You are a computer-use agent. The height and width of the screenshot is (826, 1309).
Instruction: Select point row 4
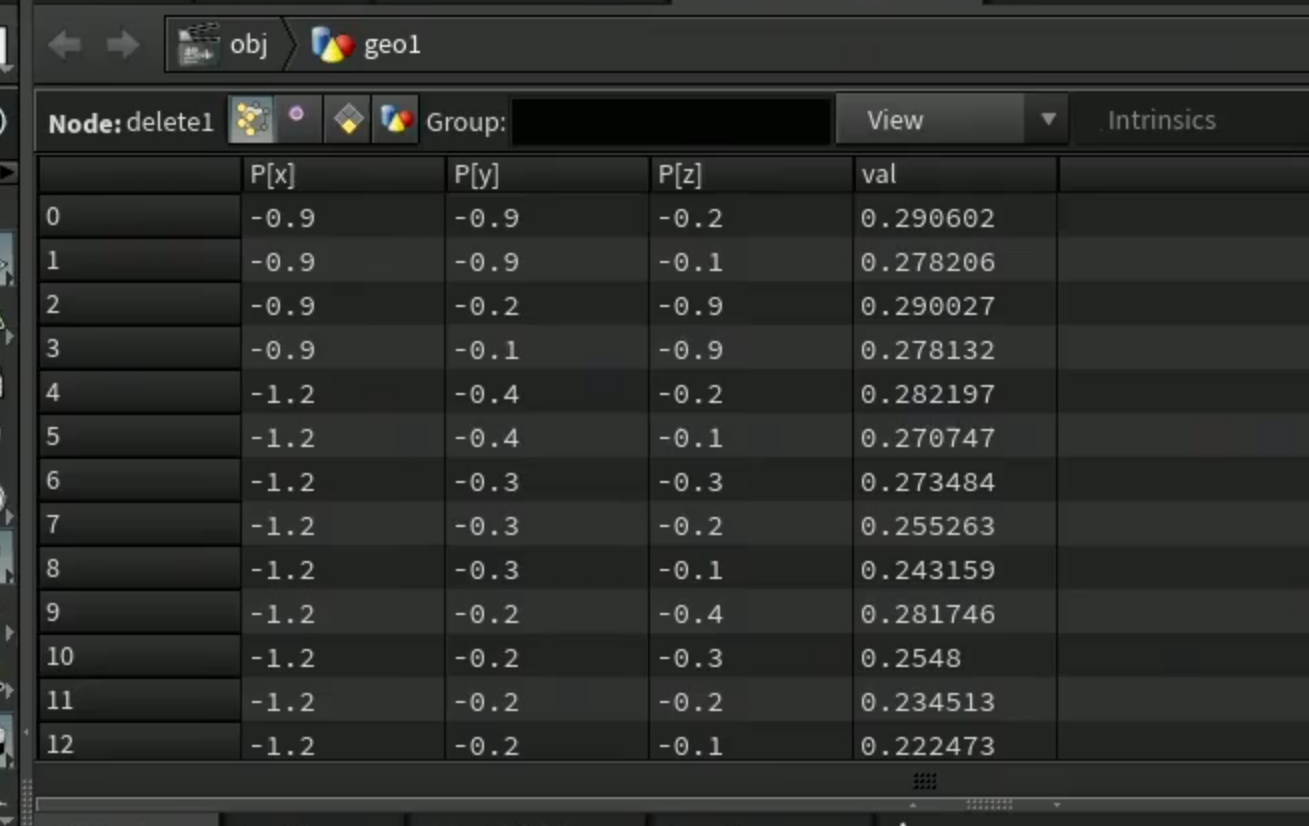(x=139, y=393)
